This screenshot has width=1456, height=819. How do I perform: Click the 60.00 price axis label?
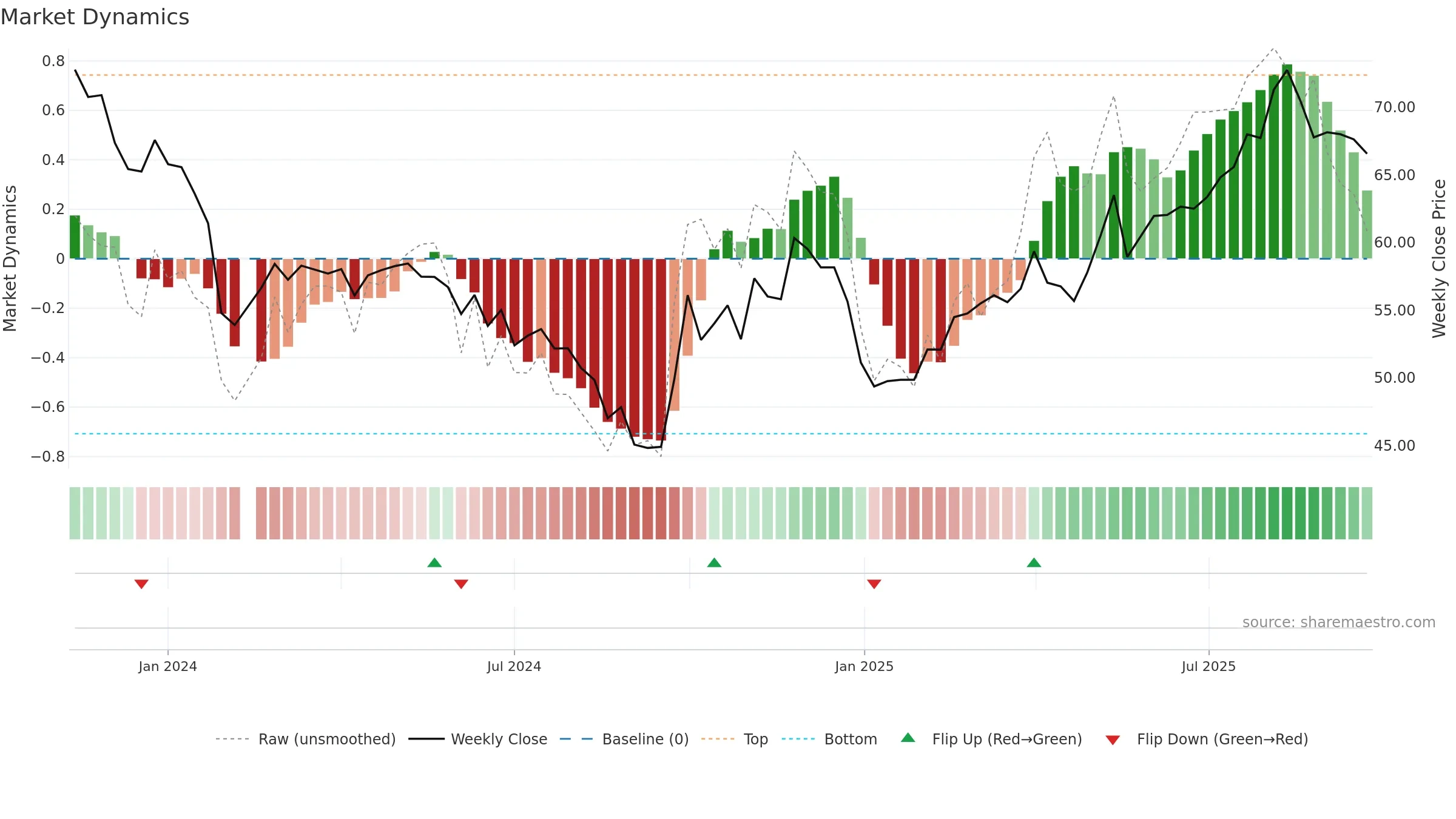point(1394,243)
